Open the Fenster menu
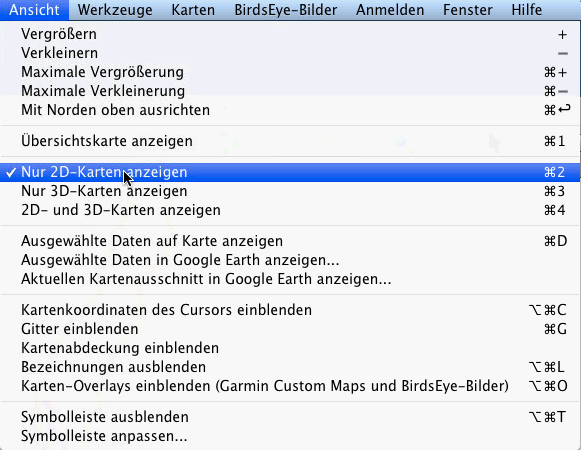This screenshot has width=581, height=450. click(x=468, y=10)
